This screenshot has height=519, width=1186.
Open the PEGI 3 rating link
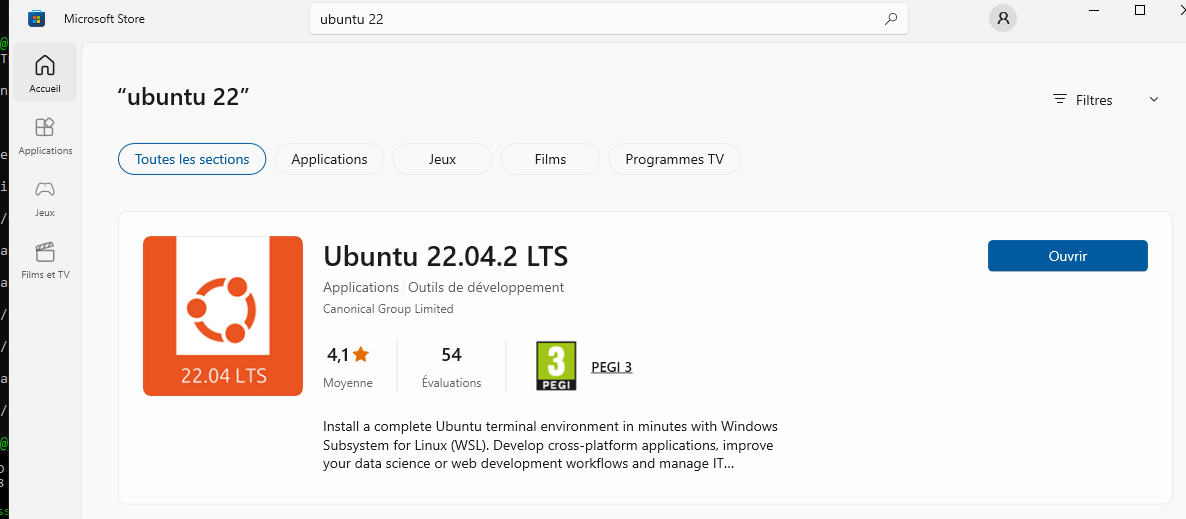pyautogui.click(x=612, y=367)
